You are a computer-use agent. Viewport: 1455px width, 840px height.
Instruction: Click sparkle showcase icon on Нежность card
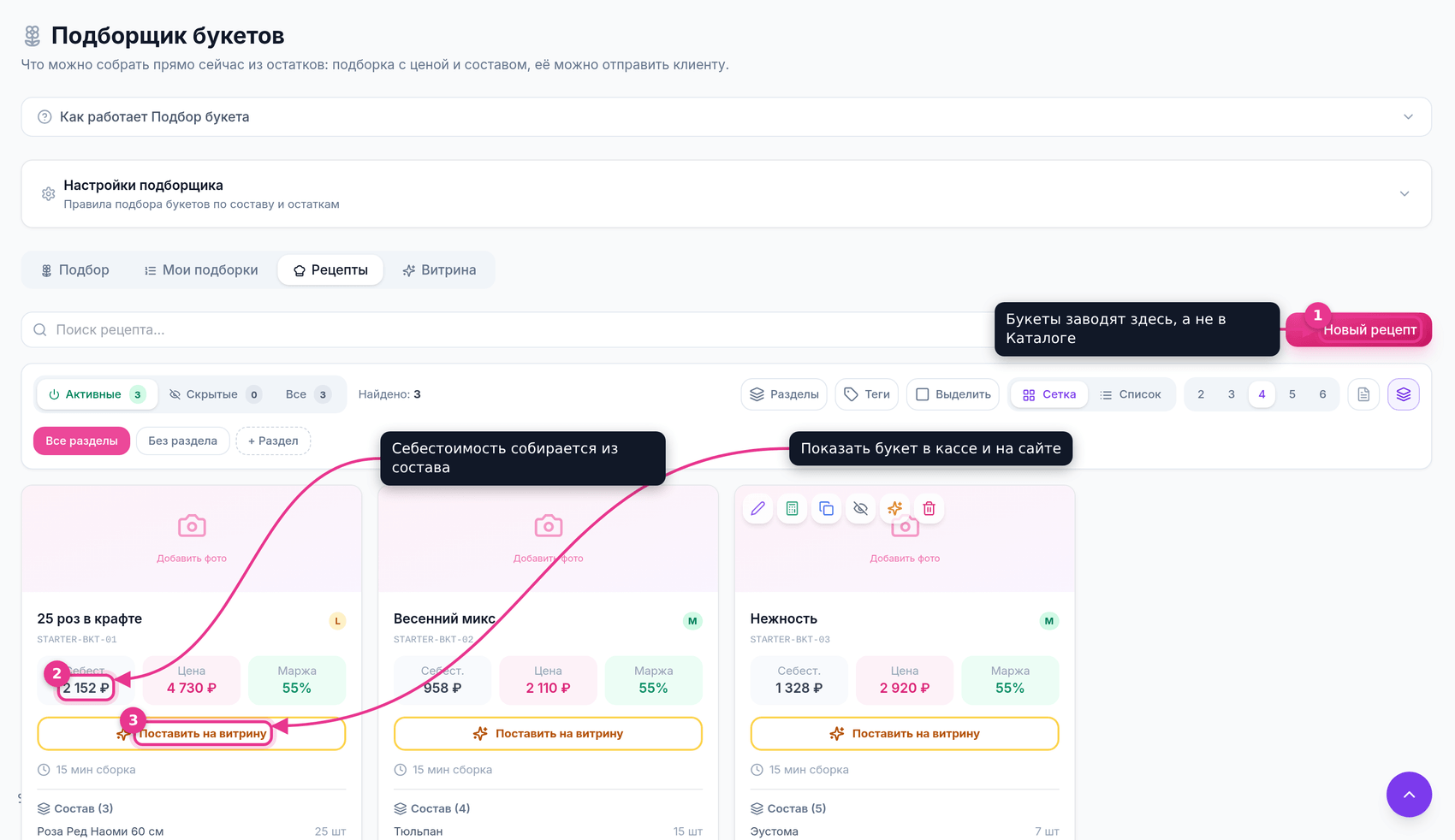(895, 509)
